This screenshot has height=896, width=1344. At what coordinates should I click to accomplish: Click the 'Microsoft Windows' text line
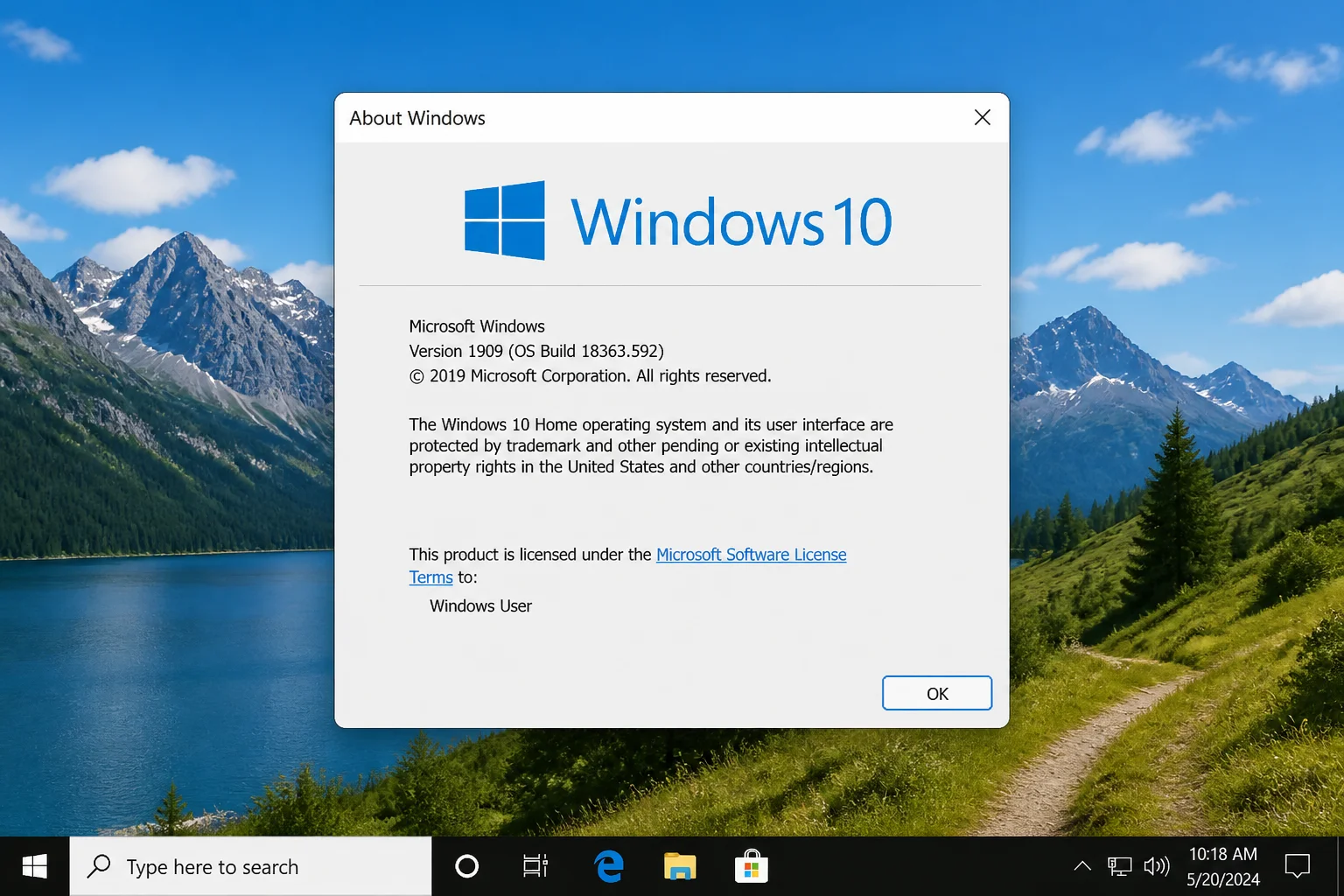477,326
